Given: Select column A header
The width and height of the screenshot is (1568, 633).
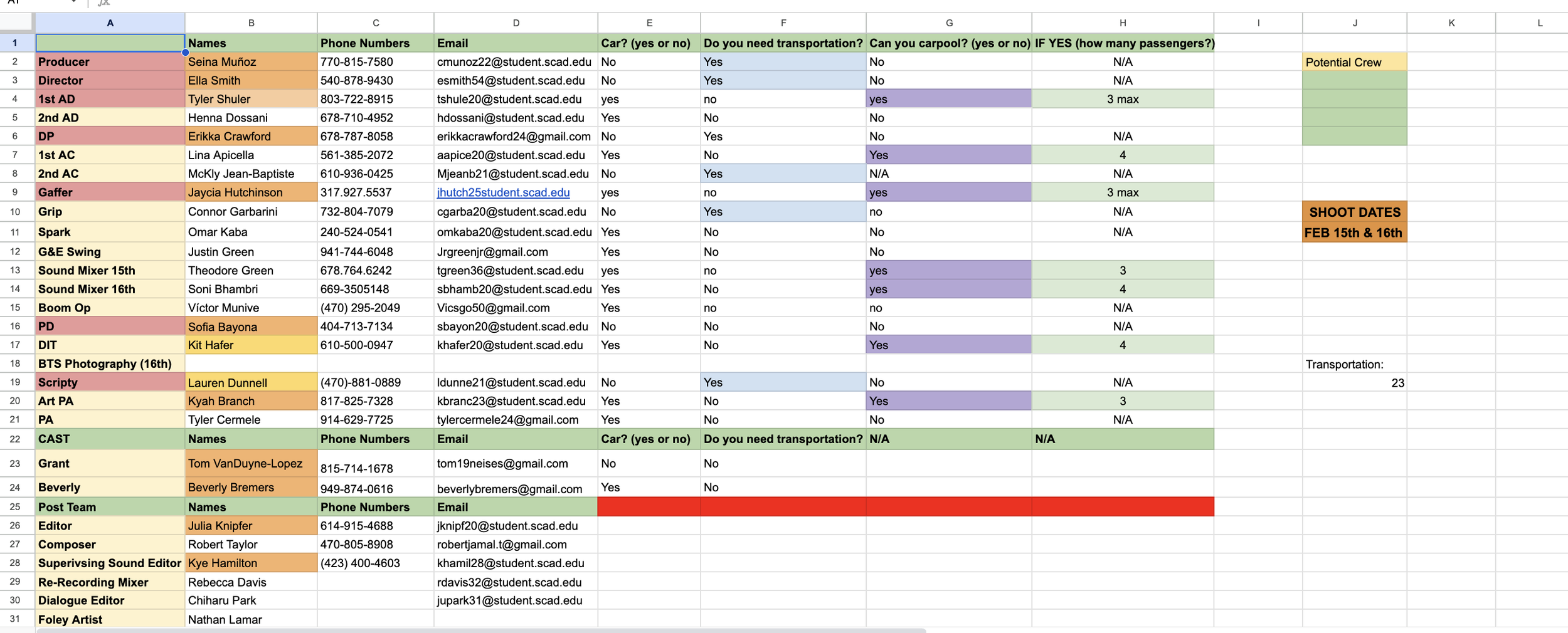Looking at the screenshot, I should click(110, 23).
